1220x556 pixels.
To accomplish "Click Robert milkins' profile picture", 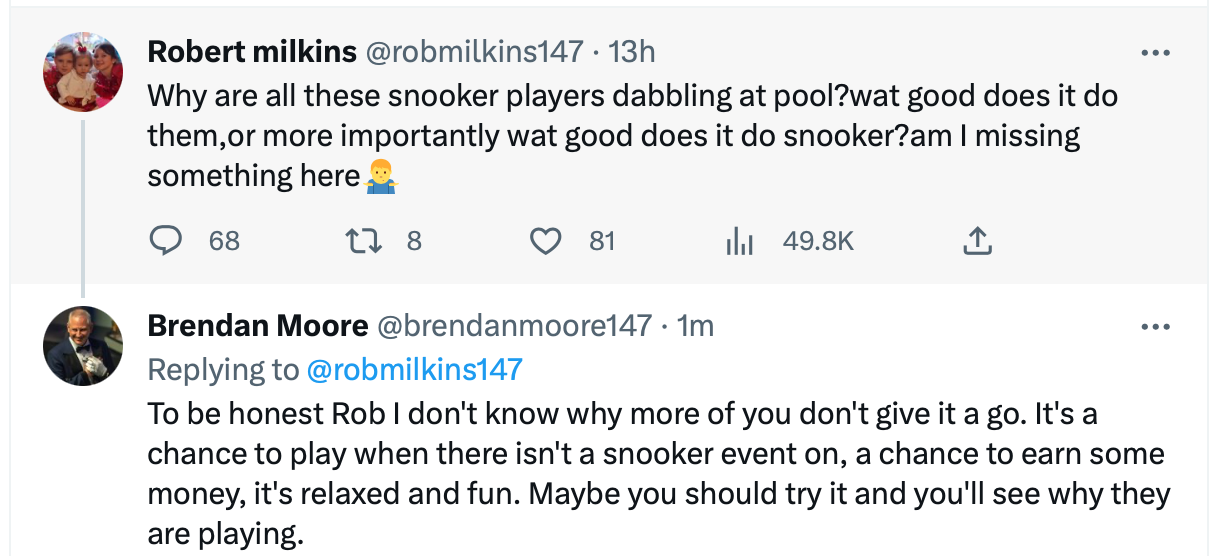I will tap(83, 72).
